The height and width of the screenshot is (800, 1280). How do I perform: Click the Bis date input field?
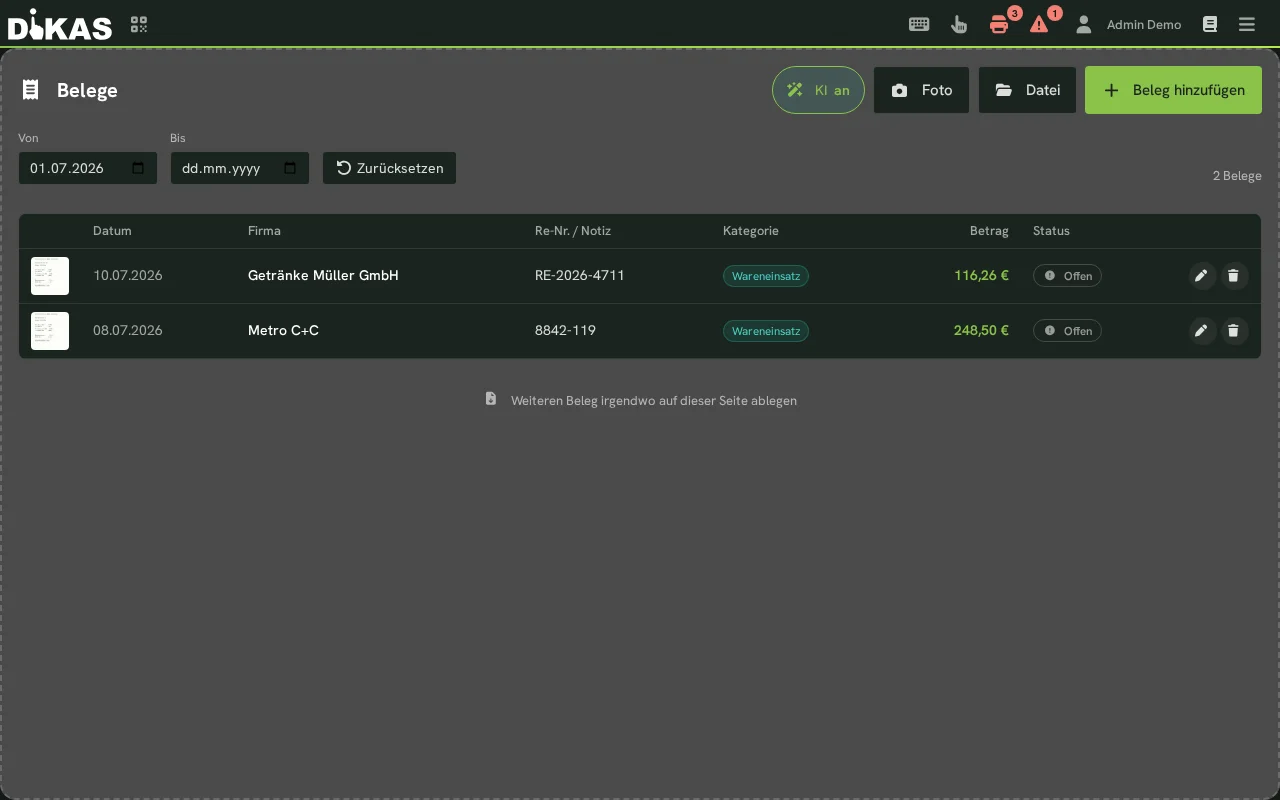[240, 168]
